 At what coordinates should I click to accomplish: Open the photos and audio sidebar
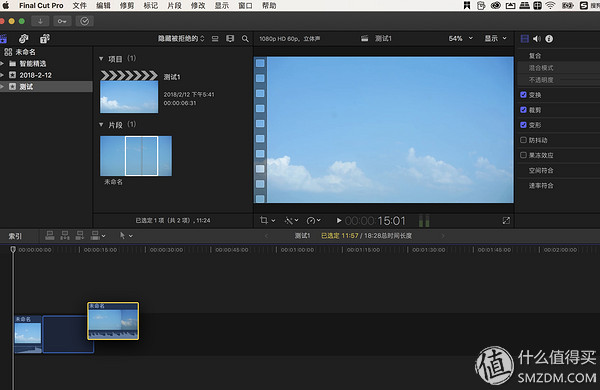pos(24,39)
